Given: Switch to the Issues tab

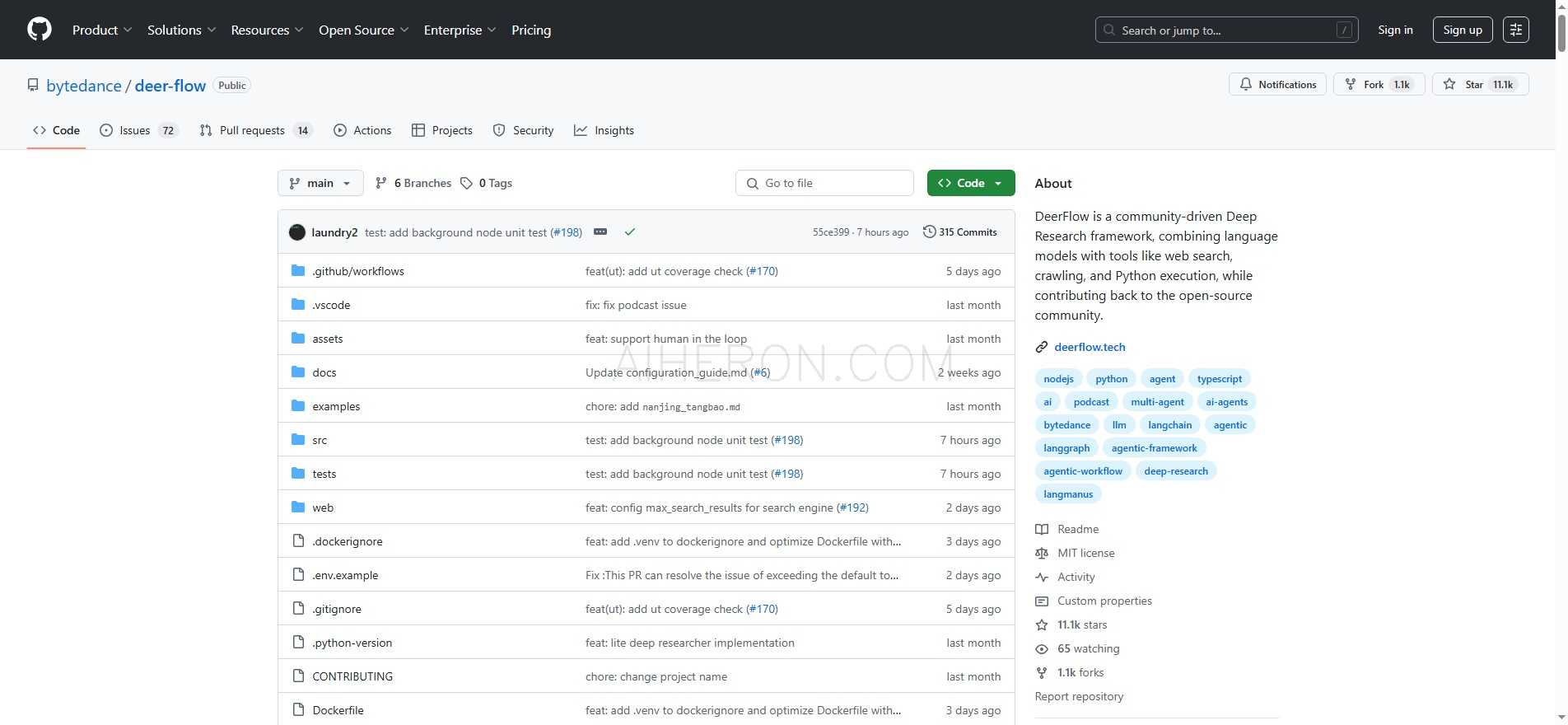Looking at the screenshot, I should click(x=138, y=130).
